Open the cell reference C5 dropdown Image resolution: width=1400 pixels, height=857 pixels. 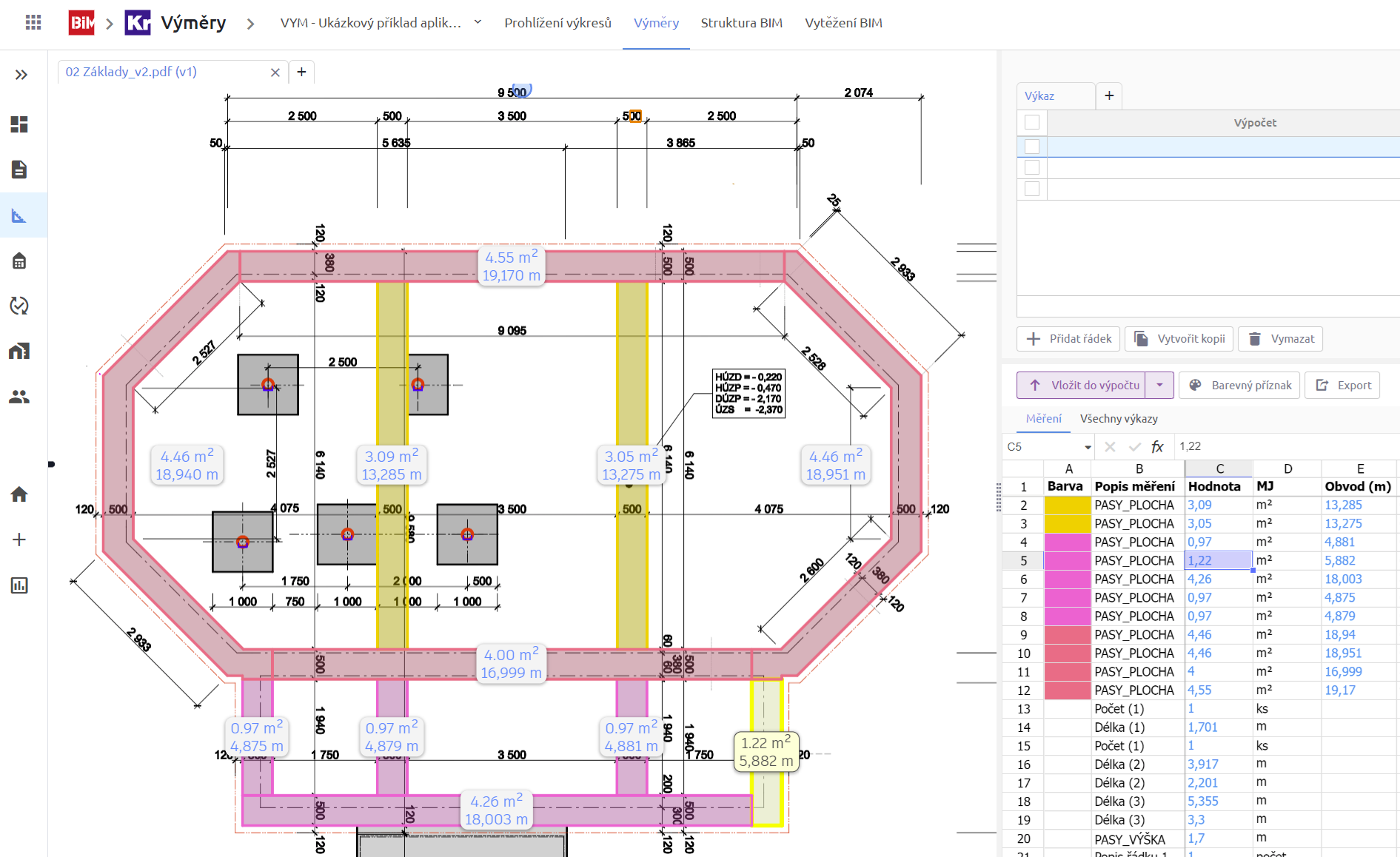pos(1088,447)
